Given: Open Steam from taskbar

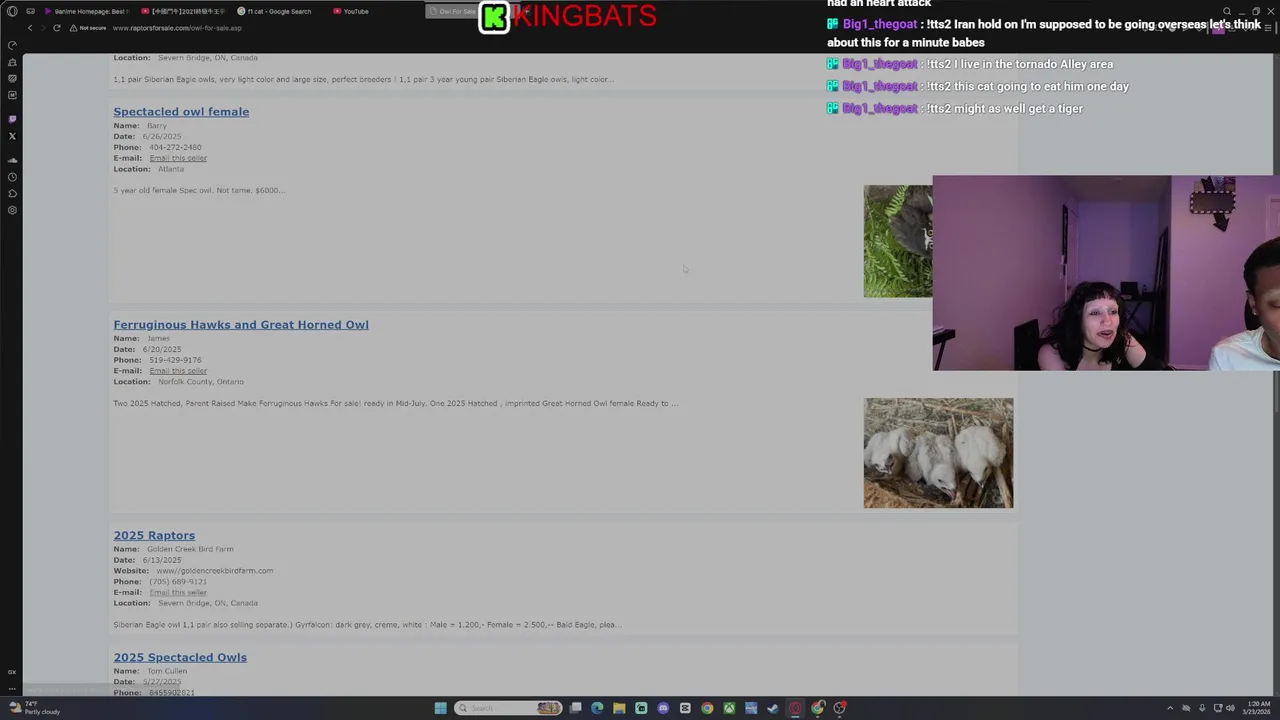Looking at the screenshot, I should 773,708.
